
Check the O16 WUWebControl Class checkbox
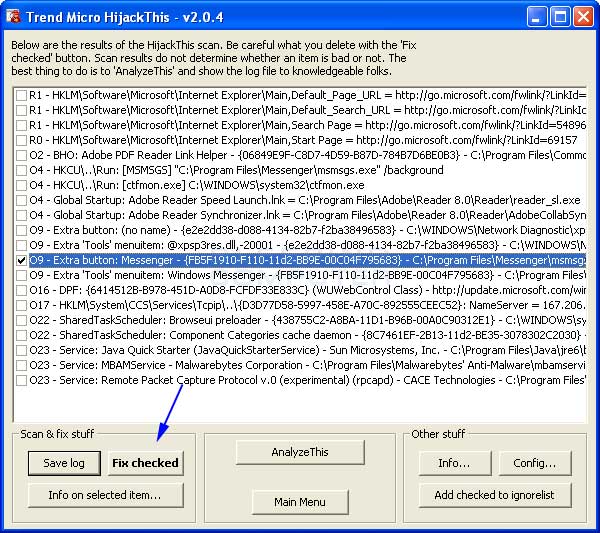click(x=21, y=290)
